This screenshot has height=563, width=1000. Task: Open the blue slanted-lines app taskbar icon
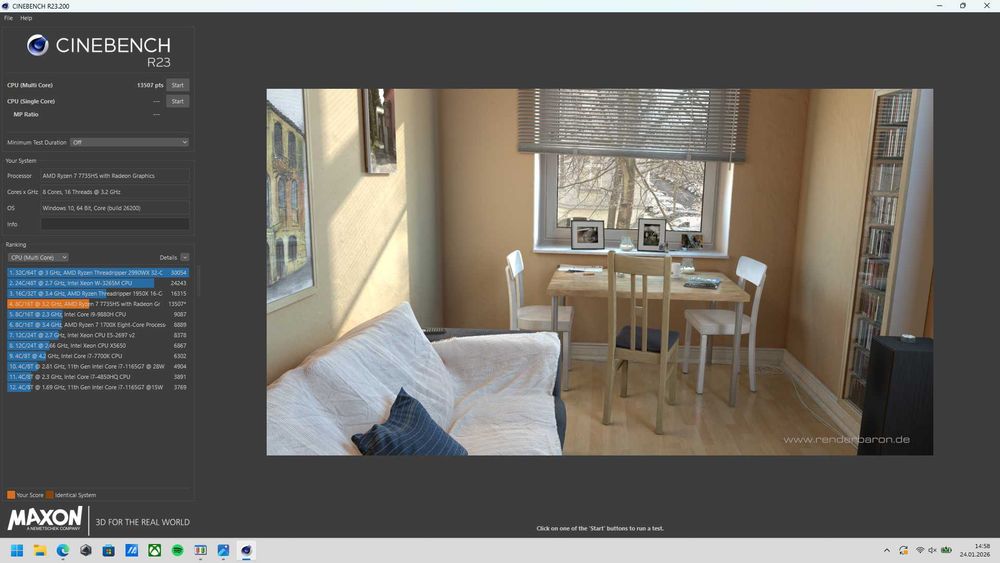[131, 550]
